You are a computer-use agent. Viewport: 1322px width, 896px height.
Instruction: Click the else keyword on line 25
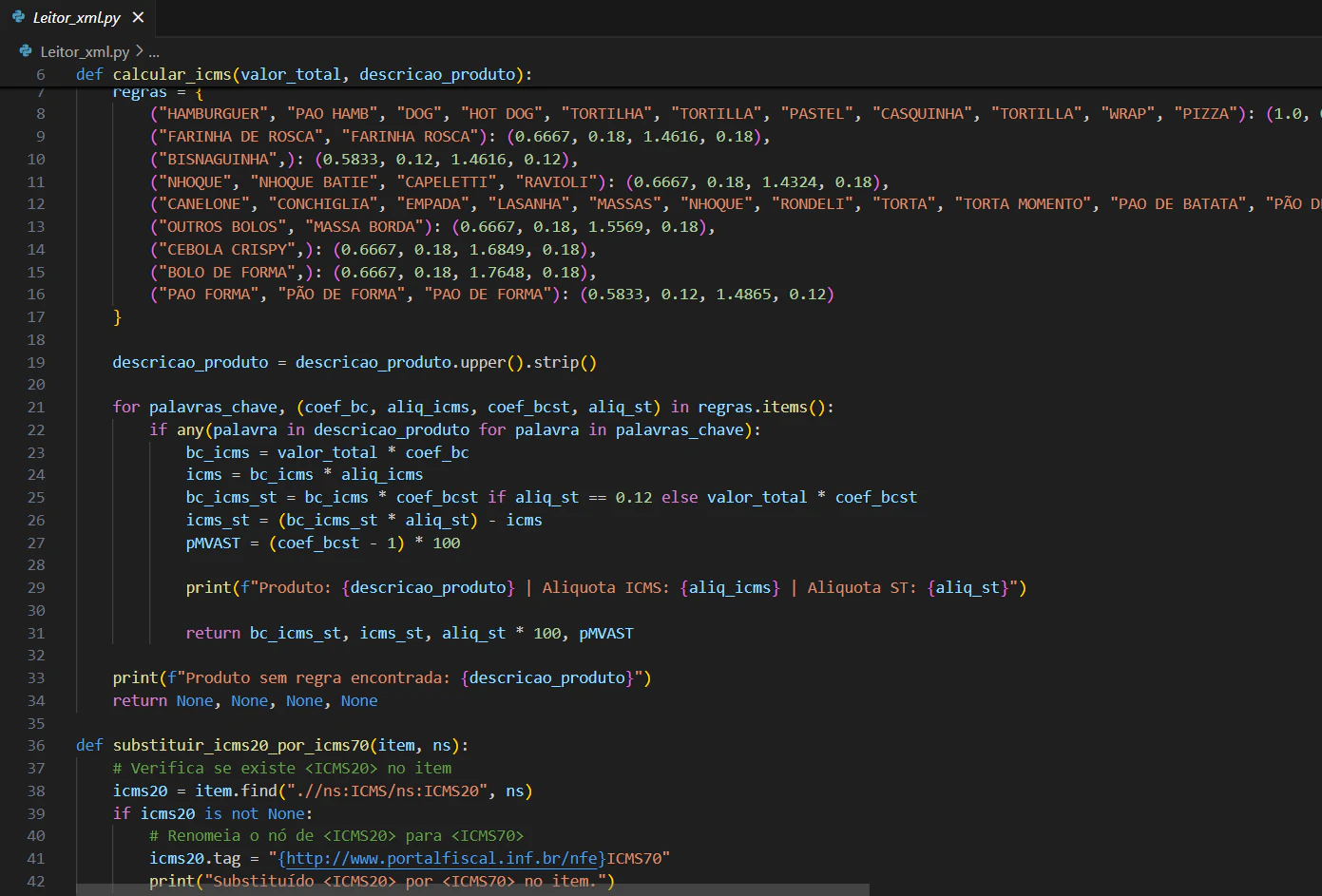tap(680, 497)
